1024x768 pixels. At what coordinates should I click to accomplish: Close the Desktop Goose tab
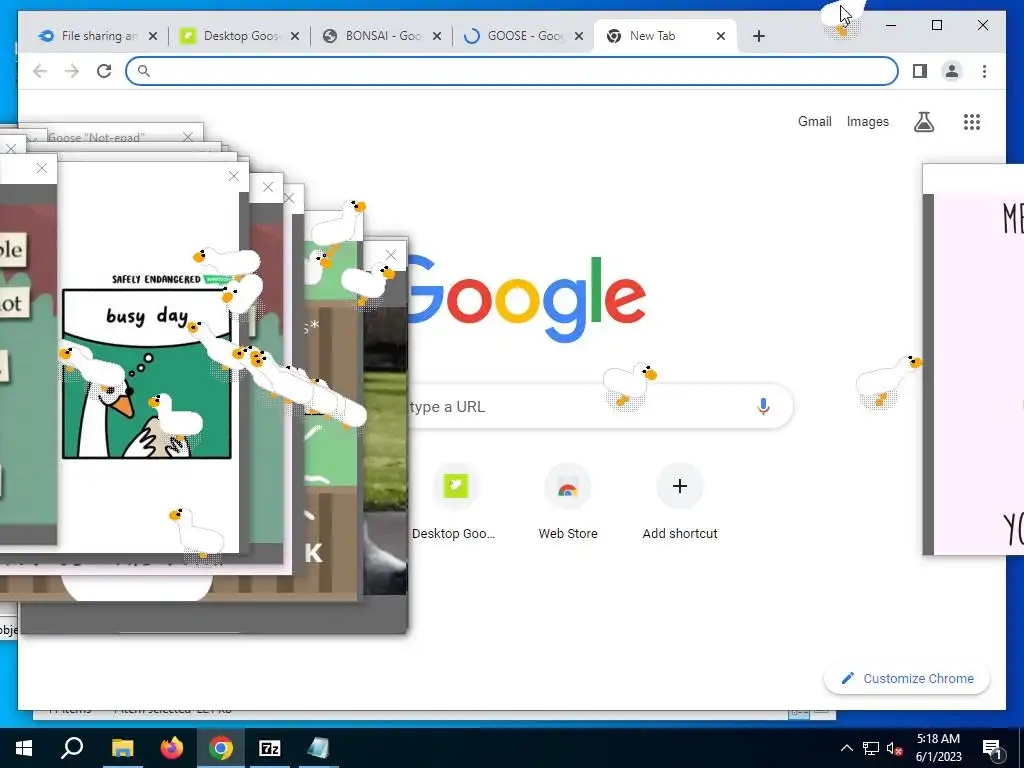click(295, 36)
